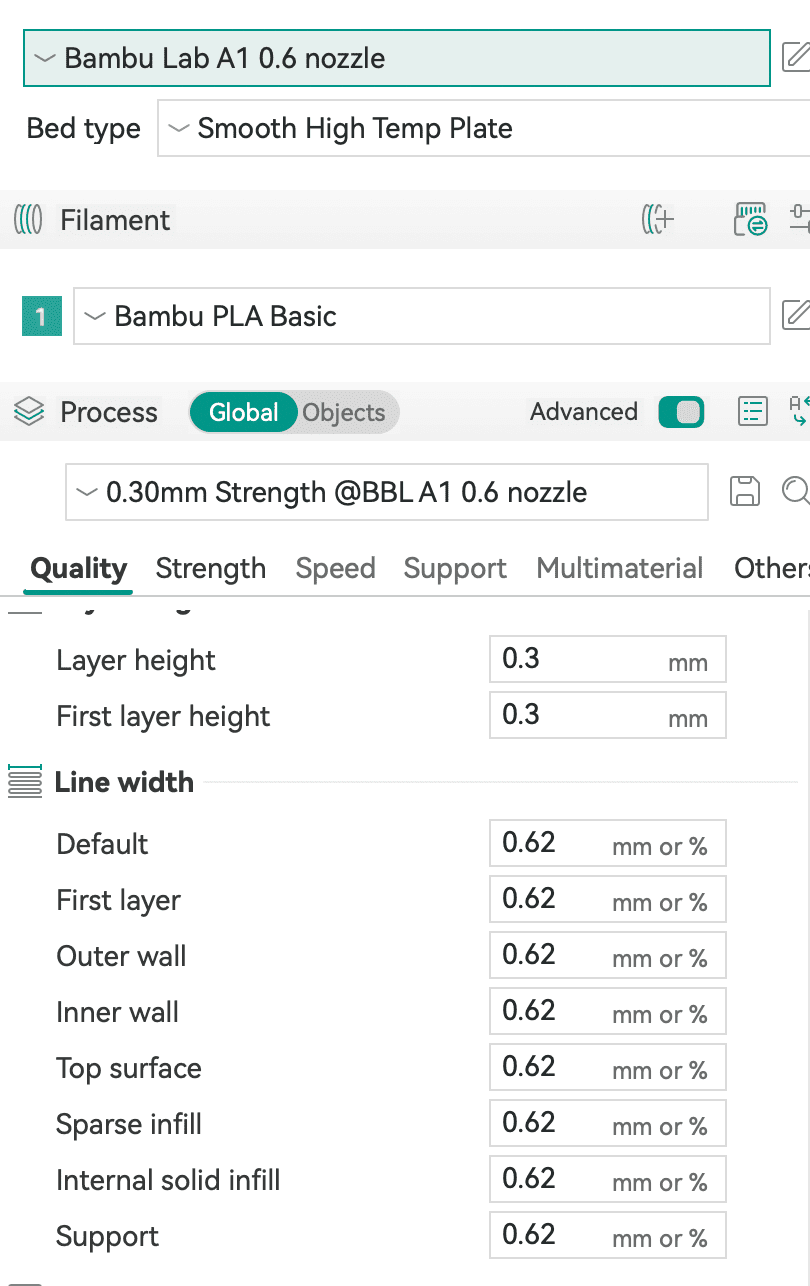The image size is (810, 1286).
Task: Open the 0.30mm Strength process preset dropdown
Action: [387, 492]
